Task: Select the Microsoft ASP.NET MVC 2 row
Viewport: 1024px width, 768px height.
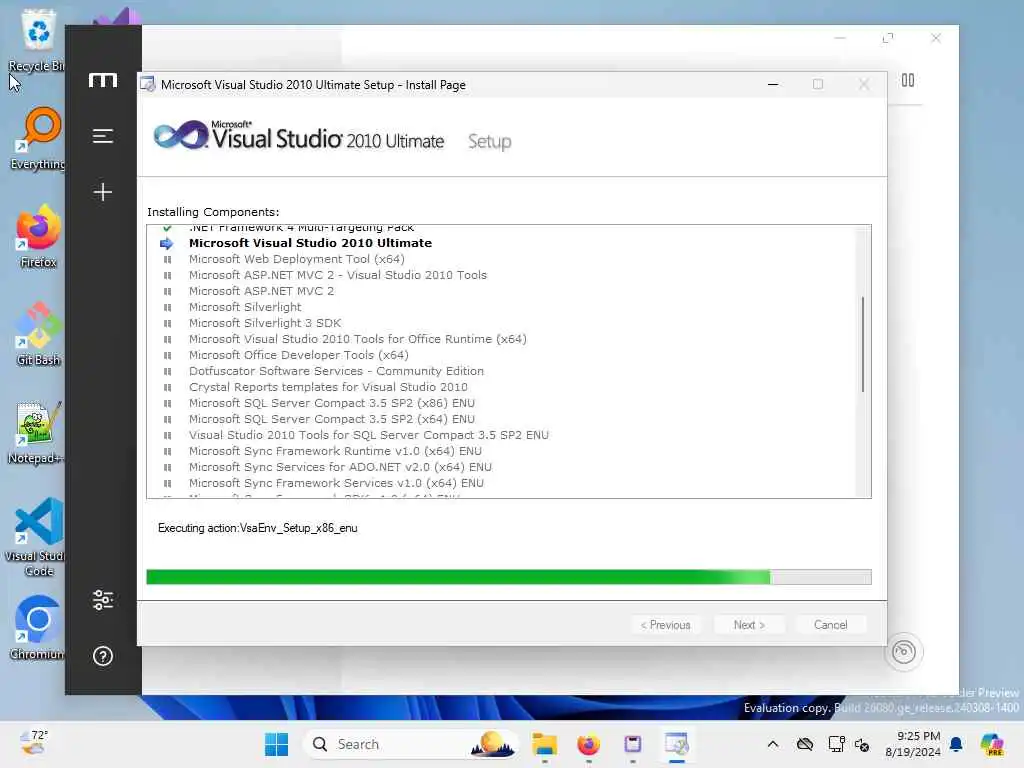Action: tap(261, 291)
